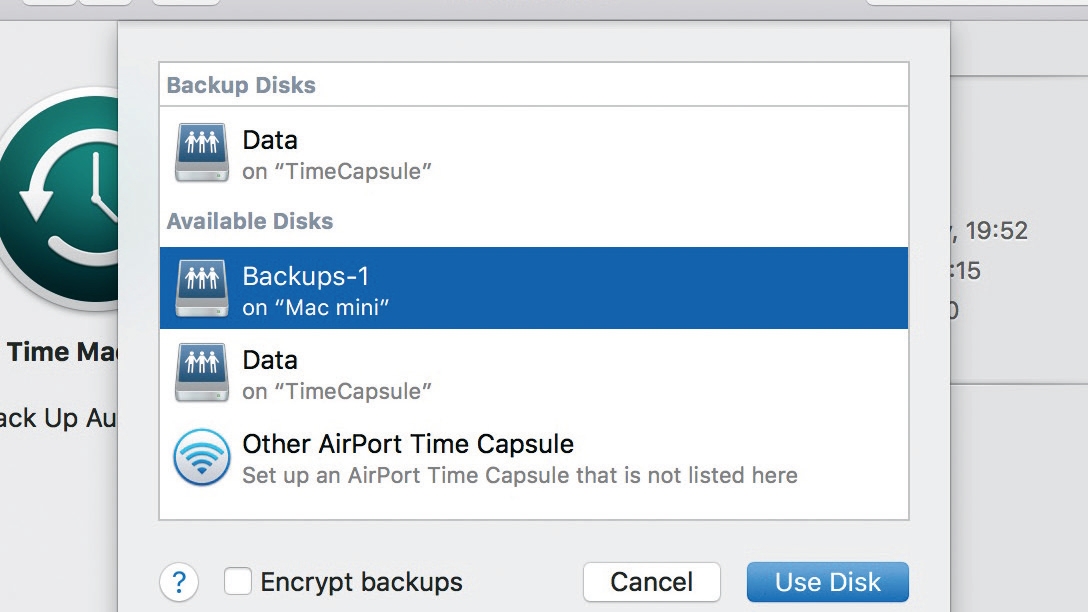The image size is (1088, 612).
Task: Enable the Encrypt backups checkbox
Action: tap(237, 581)
